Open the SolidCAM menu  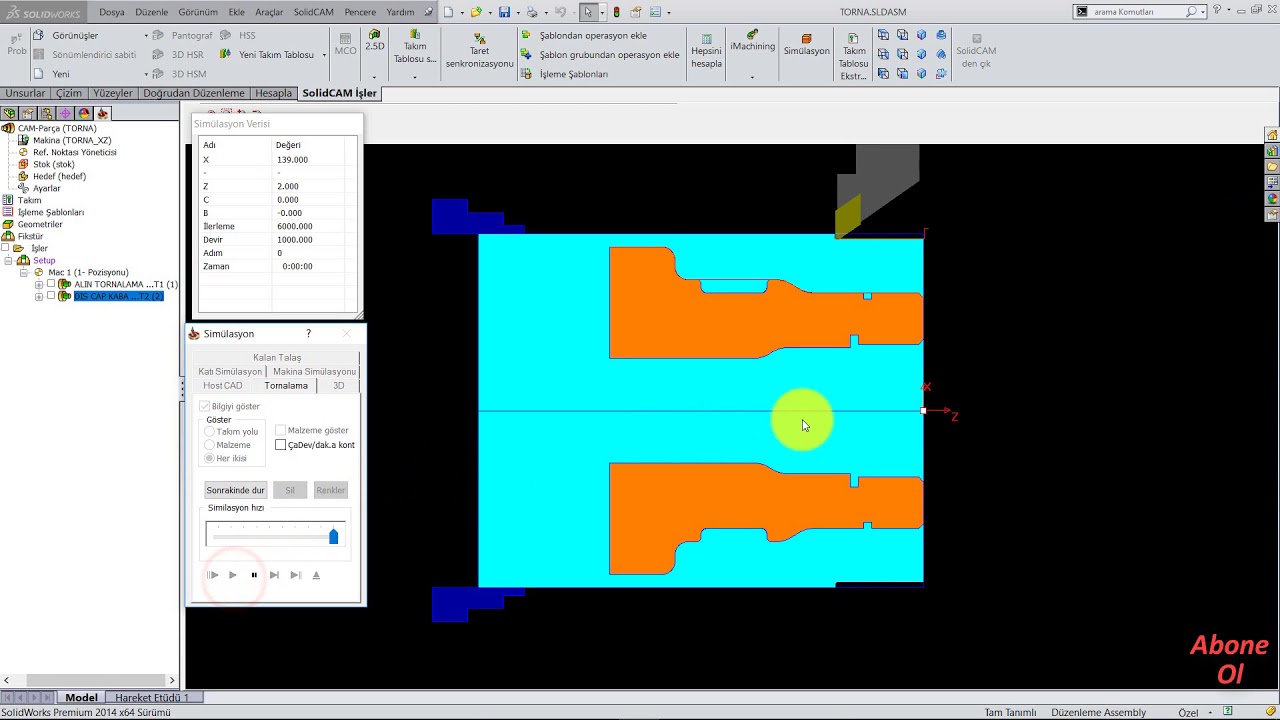[x=313, y=12]
